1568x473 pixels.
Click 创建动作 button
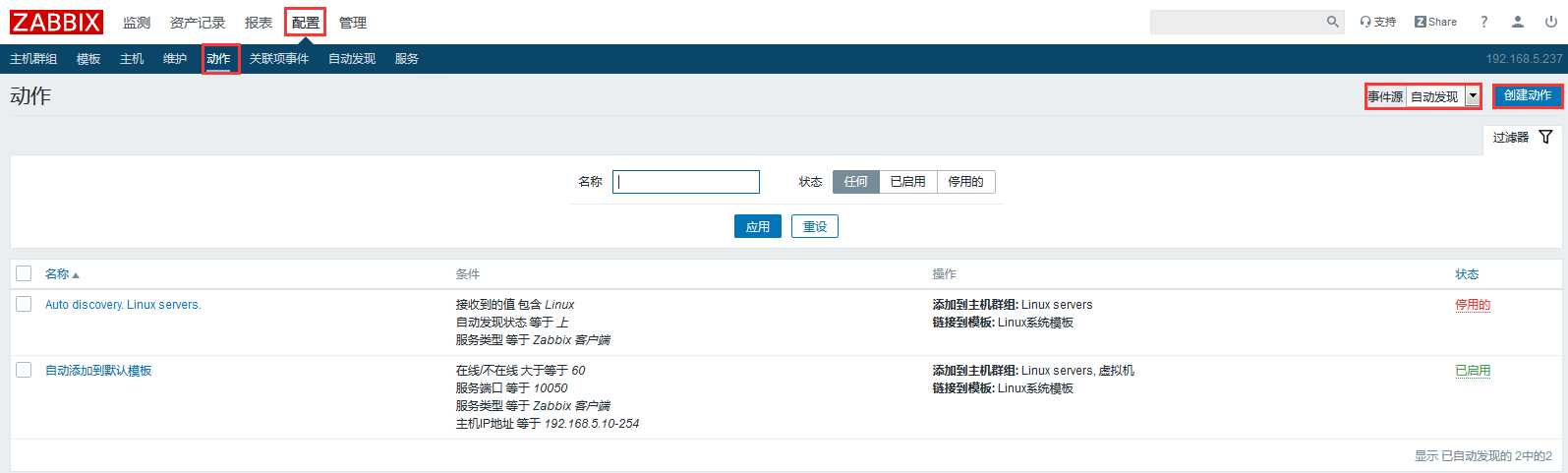[x=1528, y=95]
